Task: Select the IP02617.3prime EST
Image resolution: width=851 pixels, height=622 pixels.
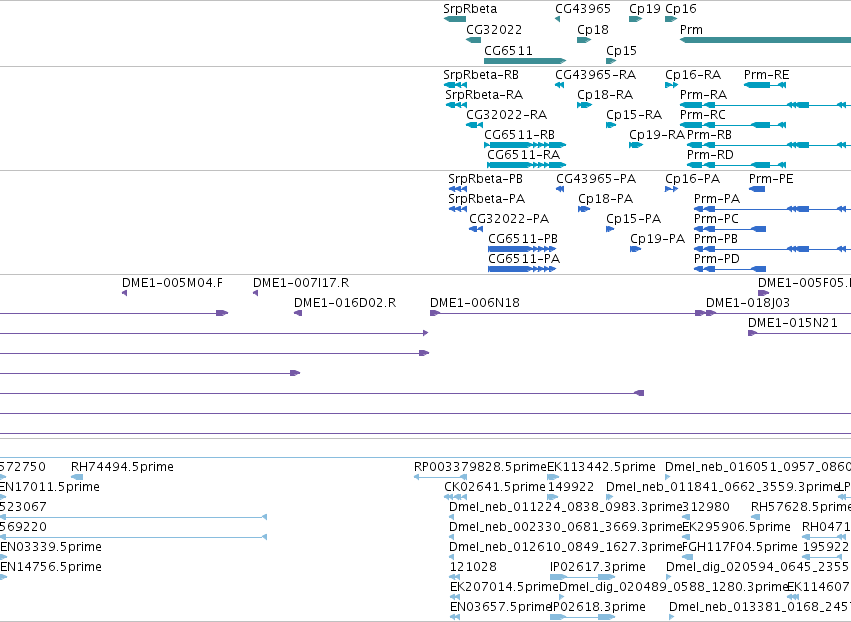Action: 582,577
